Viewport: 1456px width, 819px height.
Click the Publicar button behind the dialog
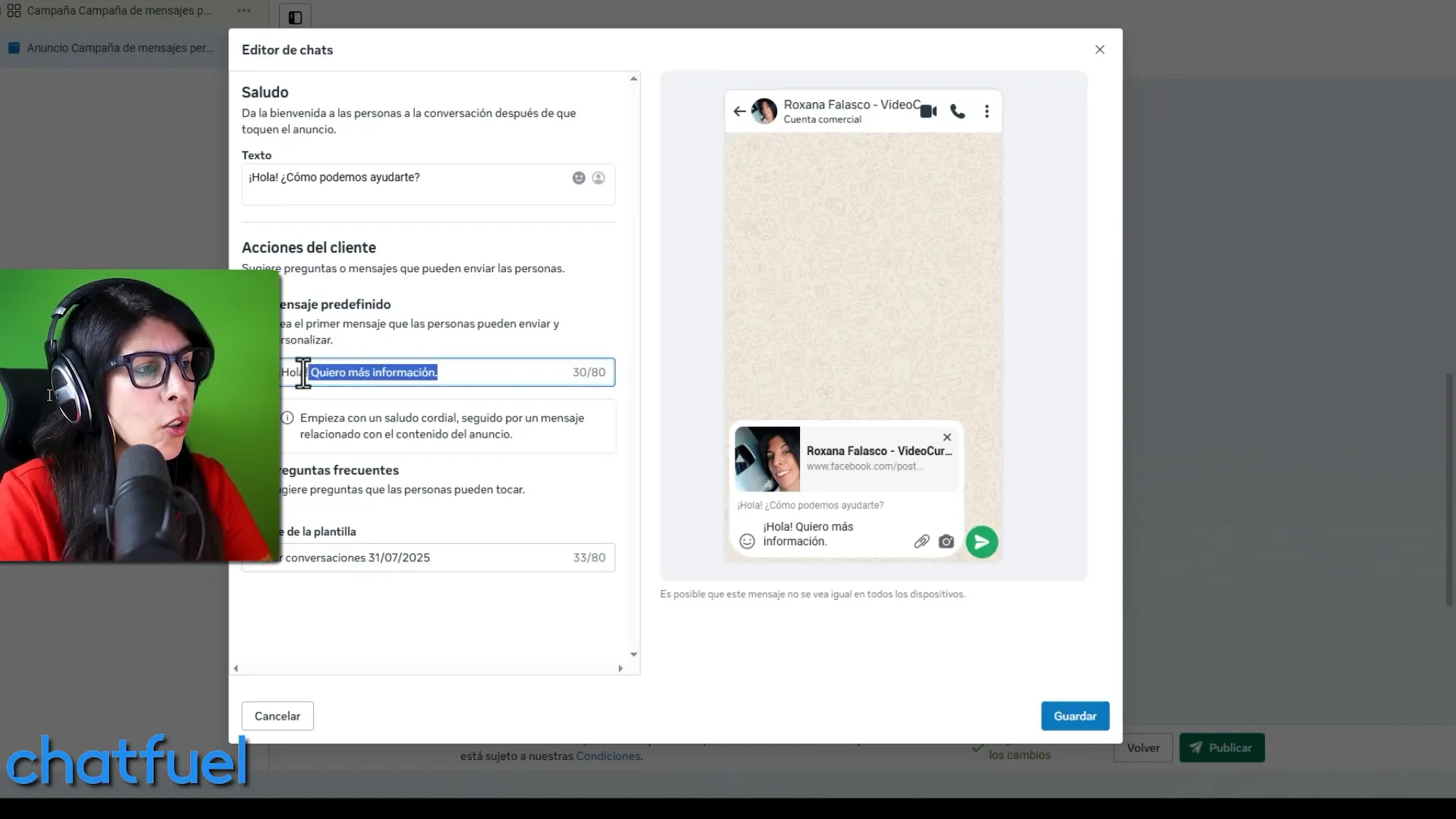[x=1222, y=748]
